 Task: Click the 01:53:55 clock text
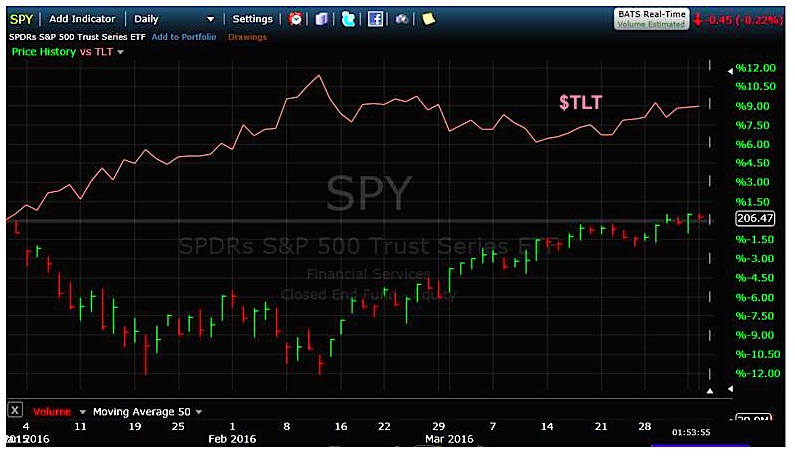pos(691,433)
